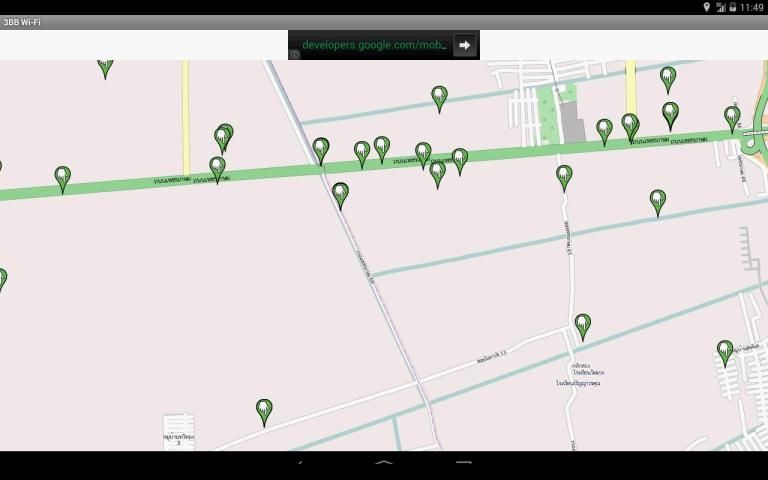Screen dimensions: 768x480
Task: Tap the lone Wi-Fi marker on the green road's left stretch
Action: (x=63, y=178)
